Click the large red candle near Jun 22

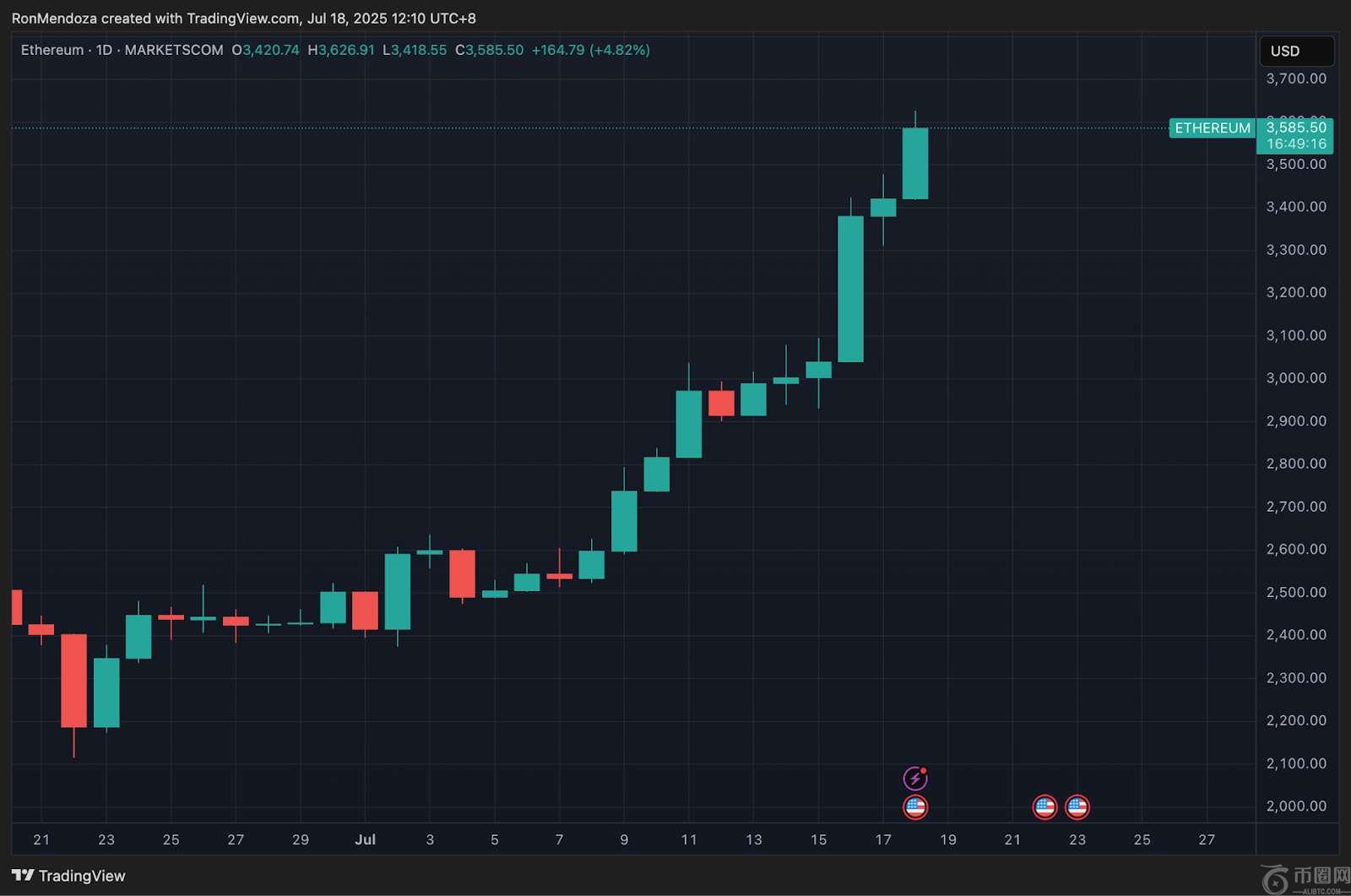tap(73, 681)
